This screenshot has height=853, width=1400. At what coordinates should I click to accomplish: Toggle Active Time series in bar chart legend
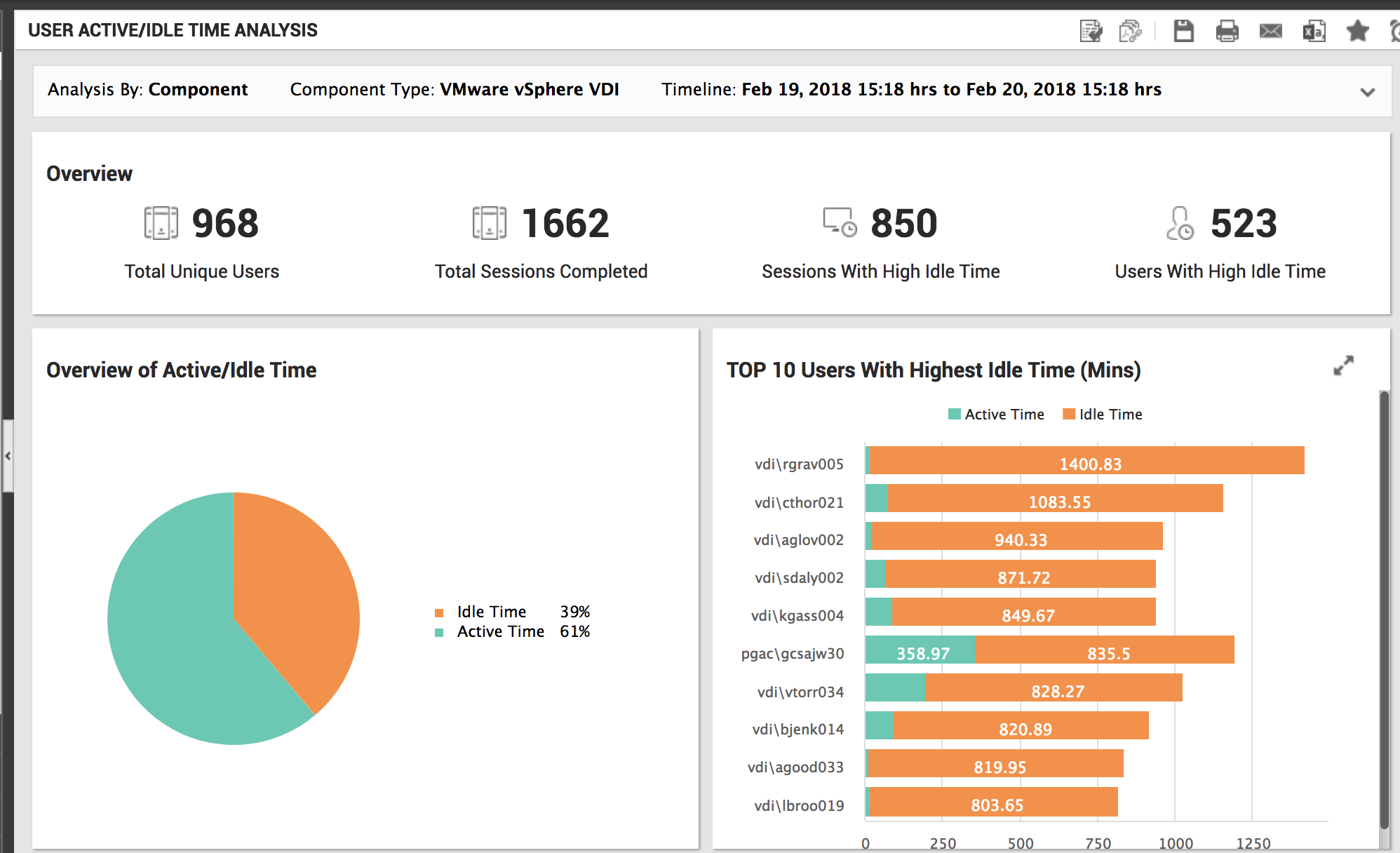pyautogui.click(x=996, y=414)
